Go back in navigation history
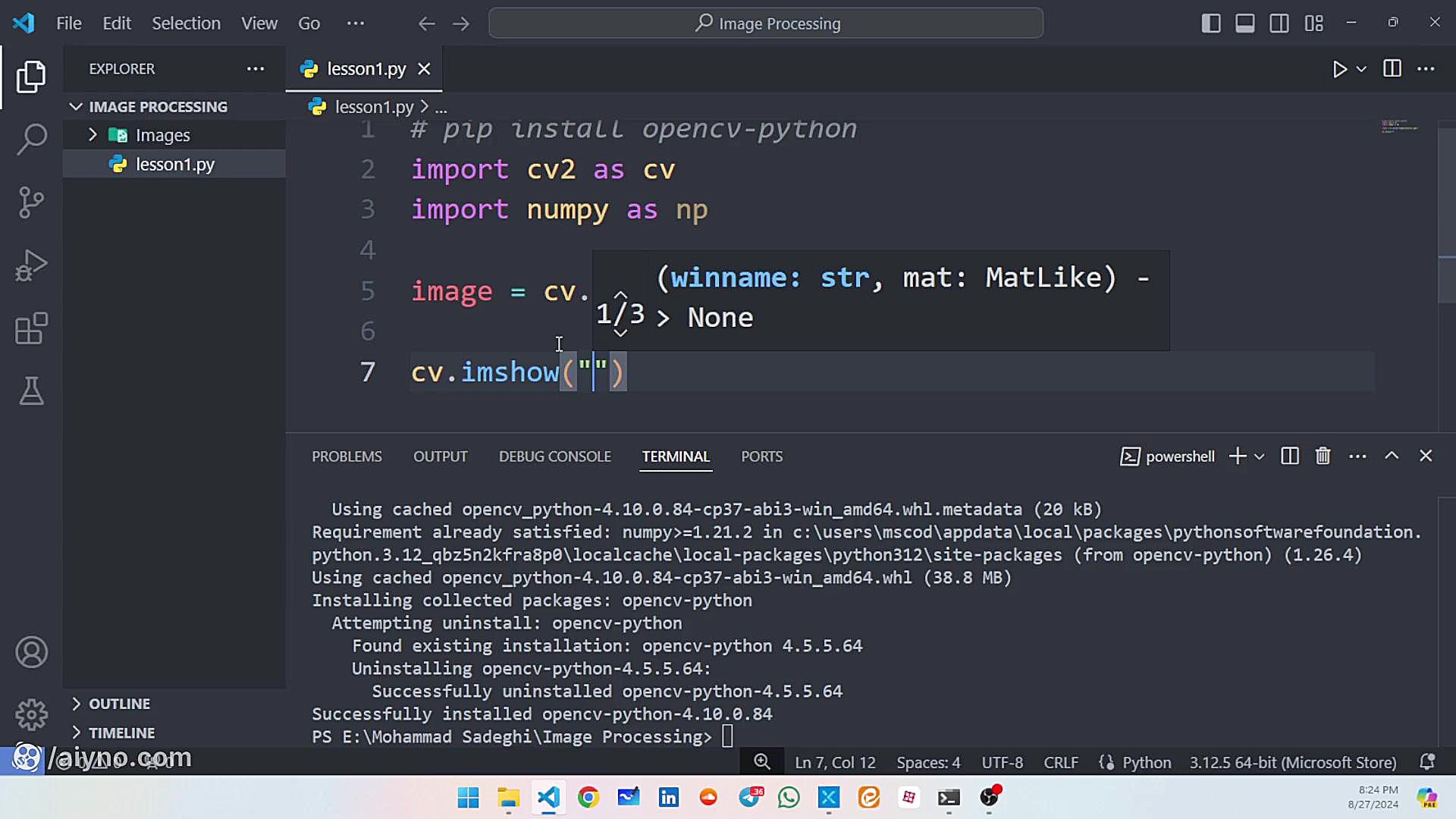This screenshot has width=1456, height=819. pos(426,24)
